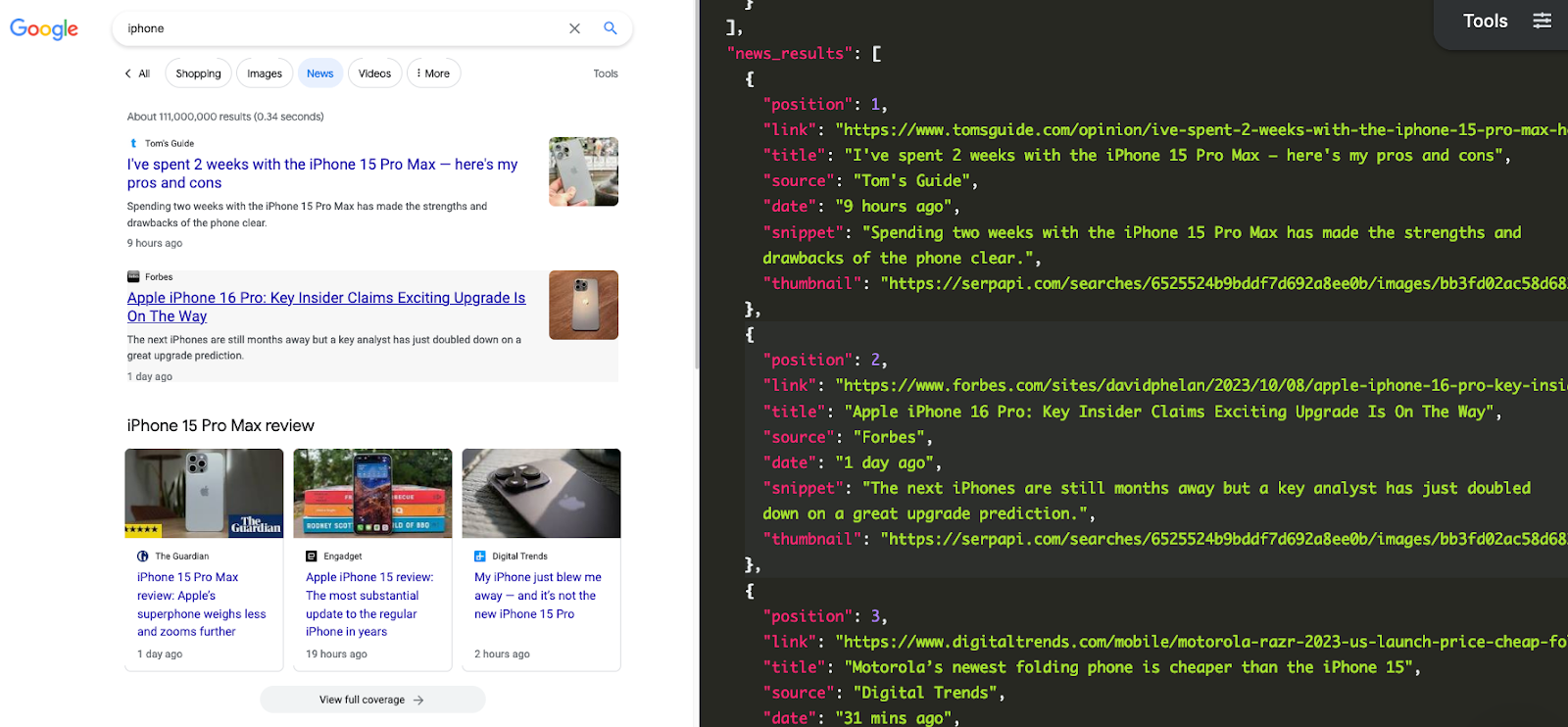Click the Google logo

pyautogui.click(x=44, y=29)
